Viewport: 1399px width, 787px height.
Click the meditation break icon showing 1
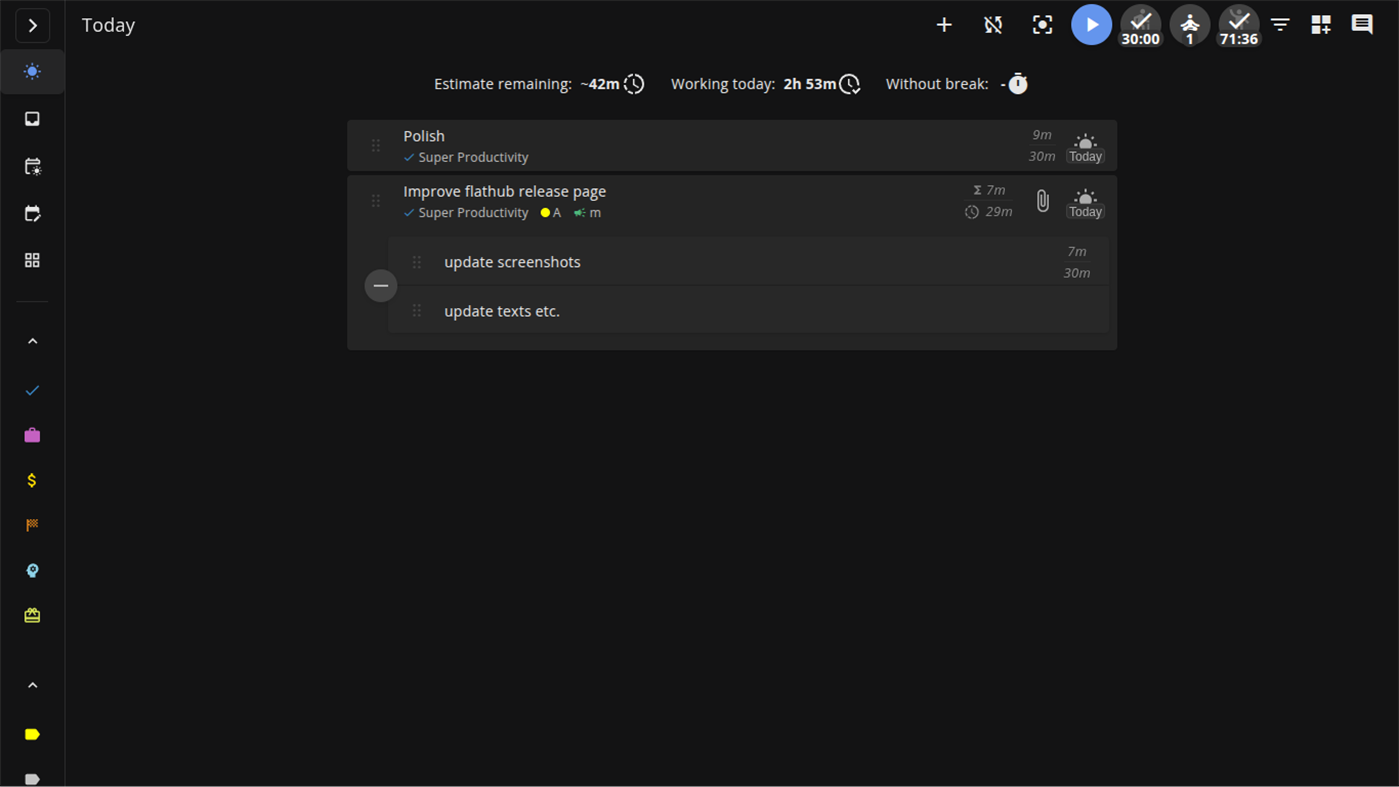(1189, 24)
